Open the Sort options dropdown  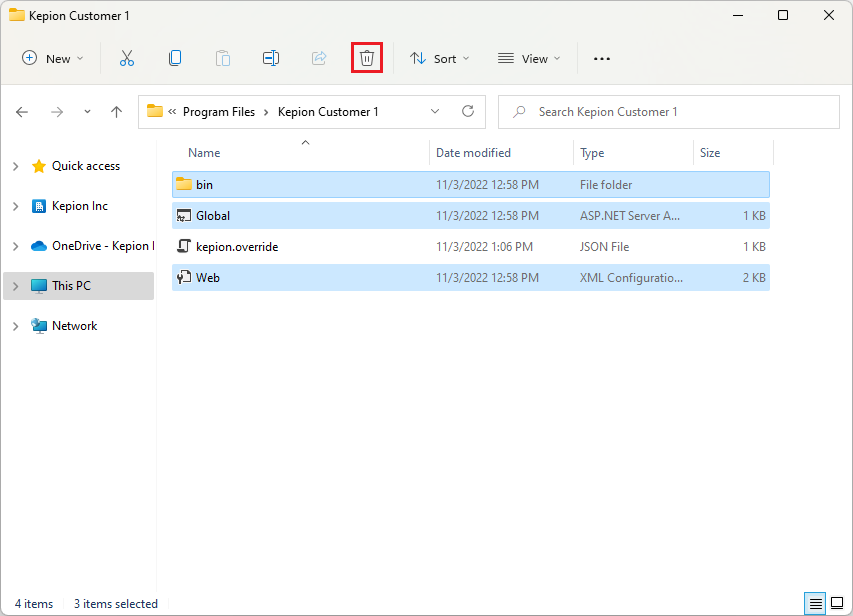440,58
